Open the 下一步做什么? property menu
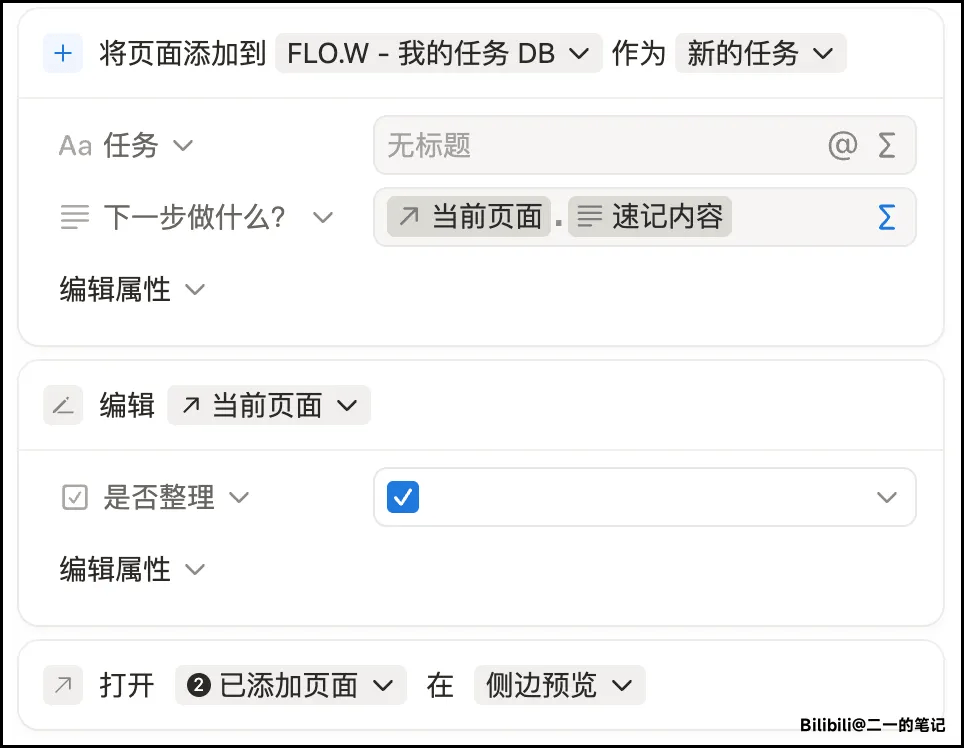This screenshot has height=748, width=964. [217, 217]
